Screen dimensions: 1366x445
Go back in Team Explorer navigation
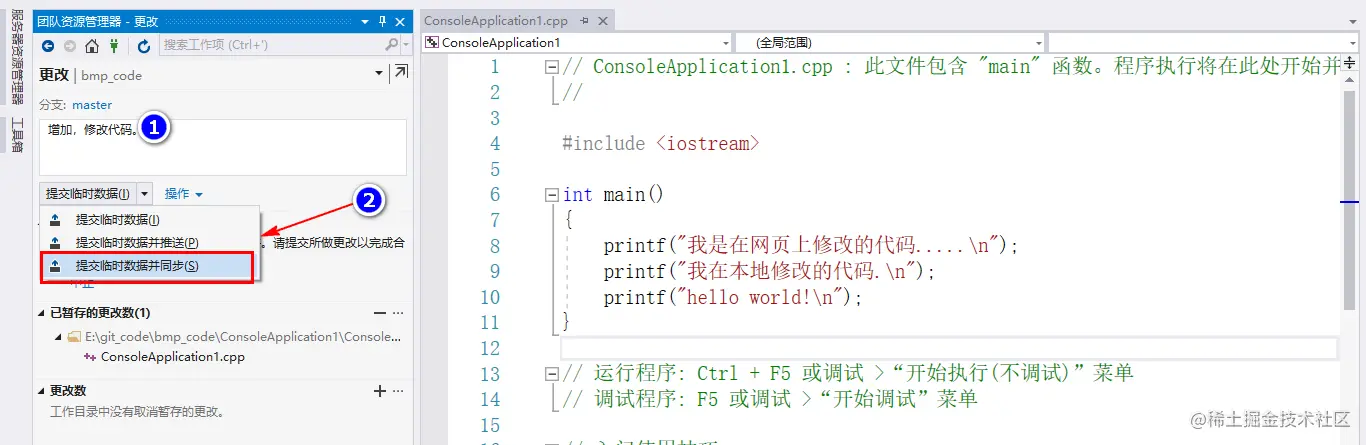tap(47, 46)
